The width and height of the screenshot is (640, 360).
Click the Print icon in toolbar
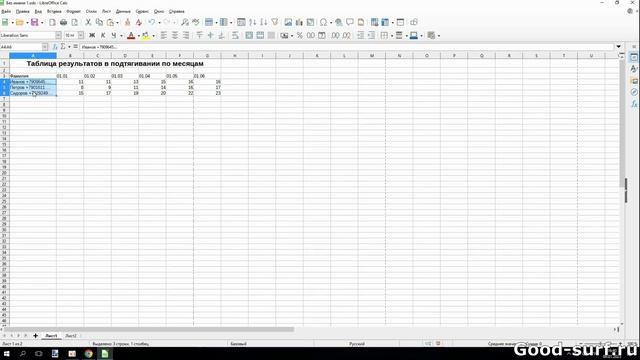(63, 22)
